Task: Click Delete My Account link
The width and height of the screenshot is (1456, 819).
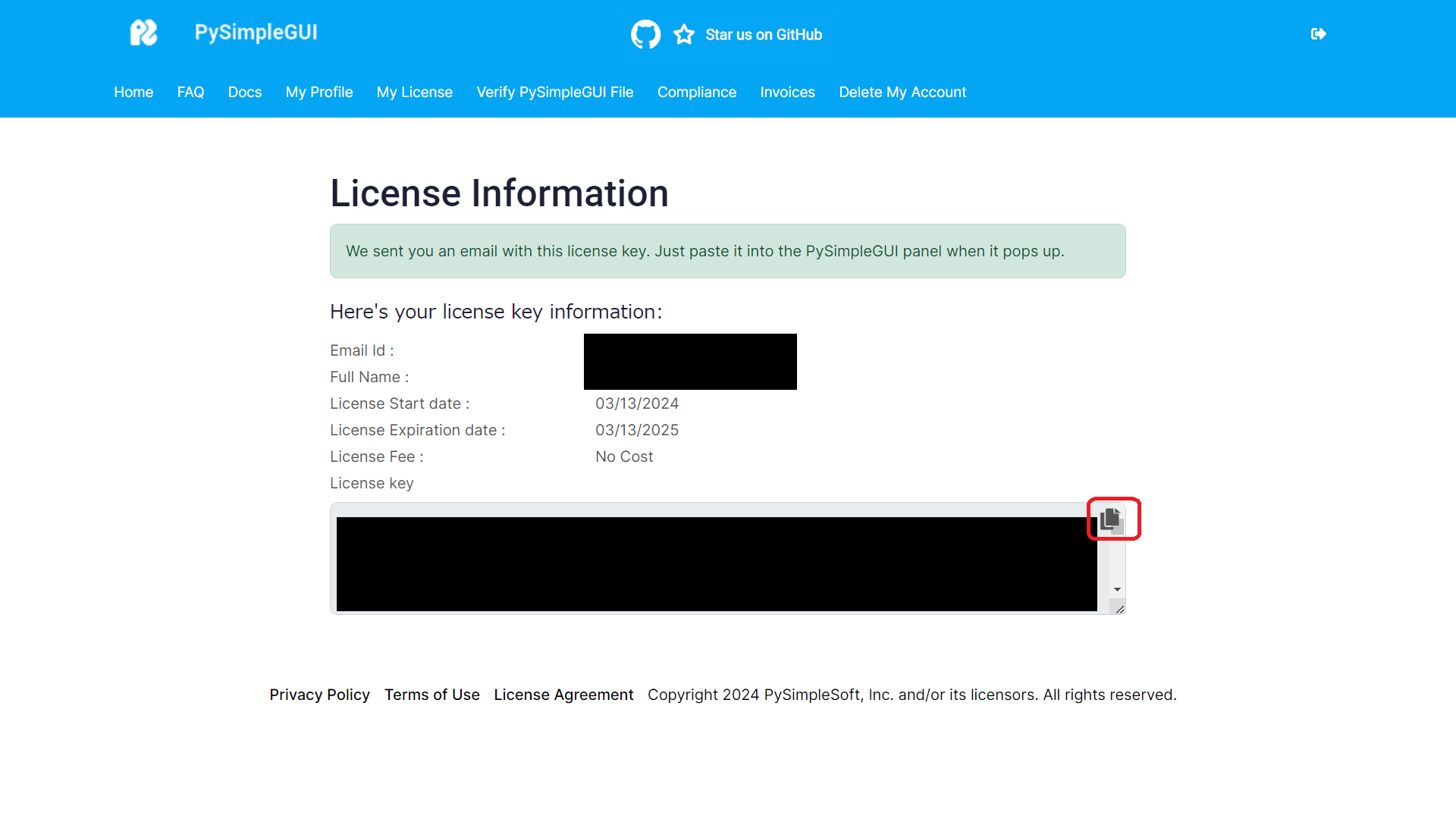Action: click(902, 92)
